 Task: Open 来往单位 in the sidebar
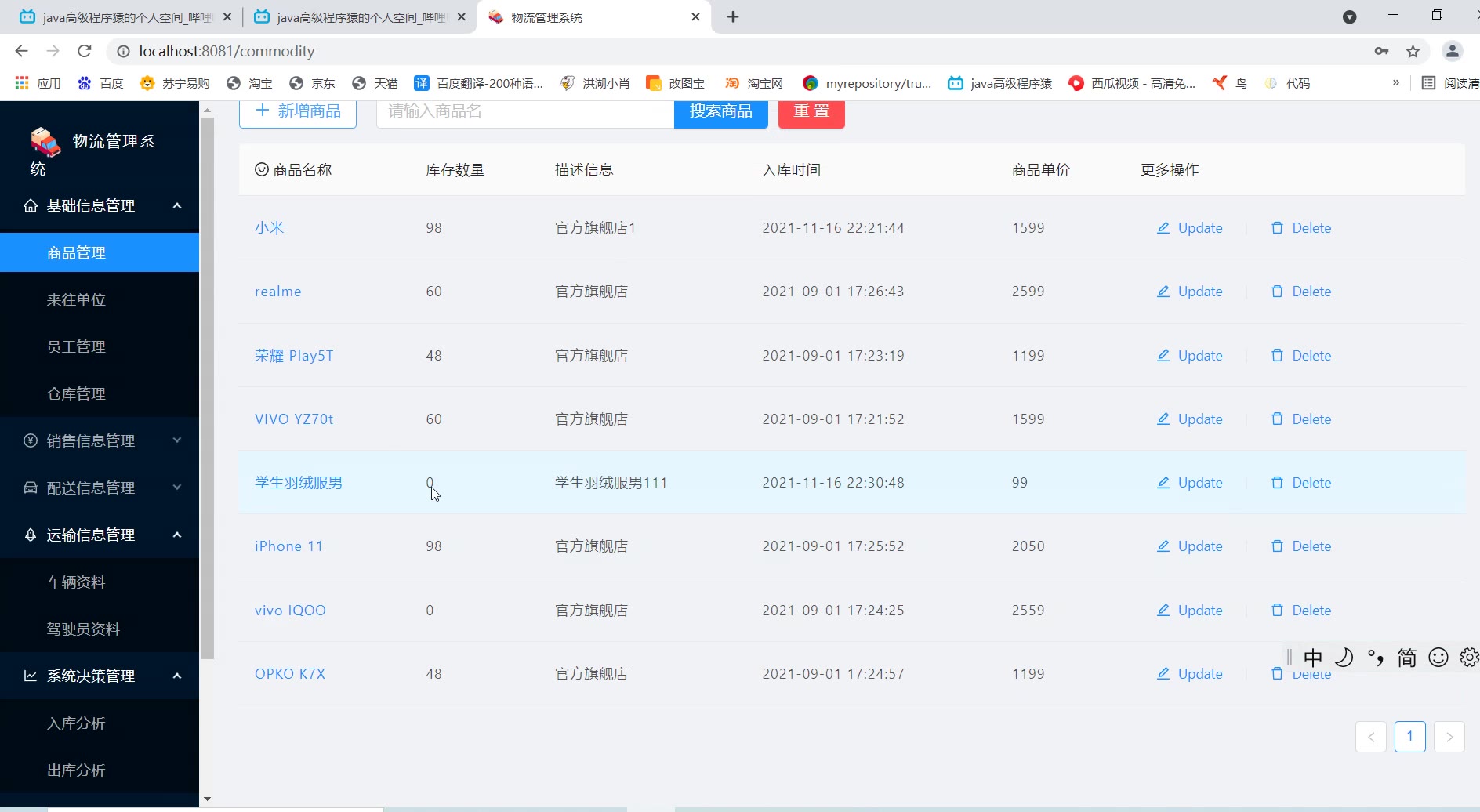100,299
